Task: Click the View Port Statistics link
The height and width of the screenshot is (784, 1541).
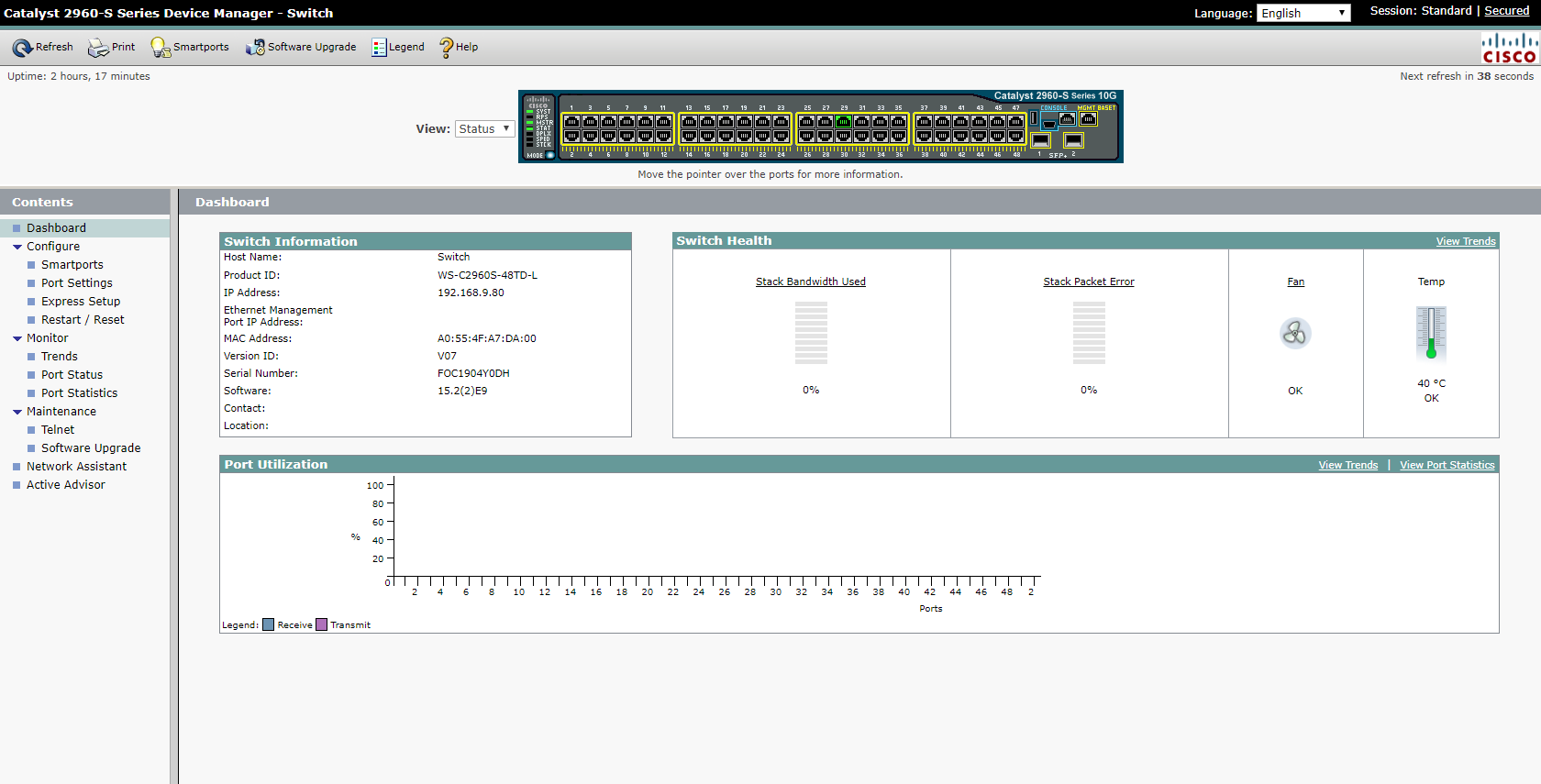Action: click(x=1447, y=465)
